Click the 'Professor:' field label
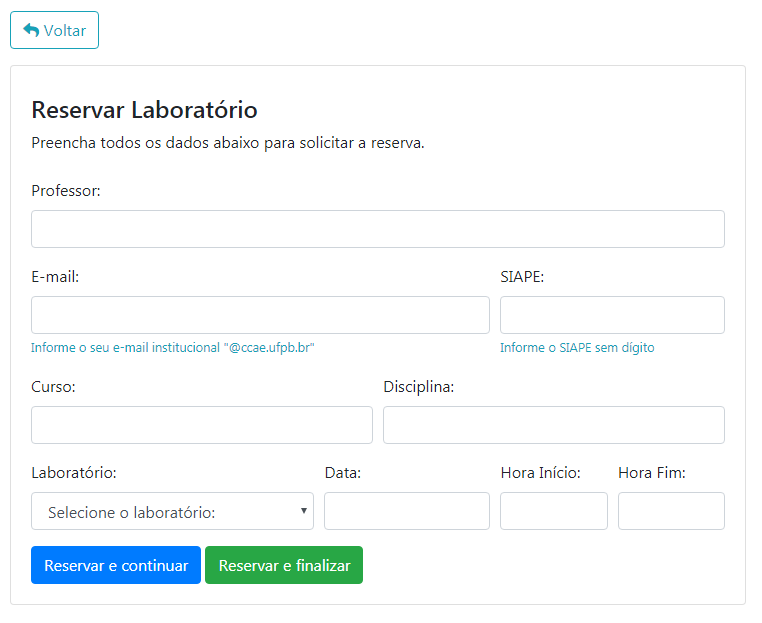The image size is (762, 623). click(66, 191)
